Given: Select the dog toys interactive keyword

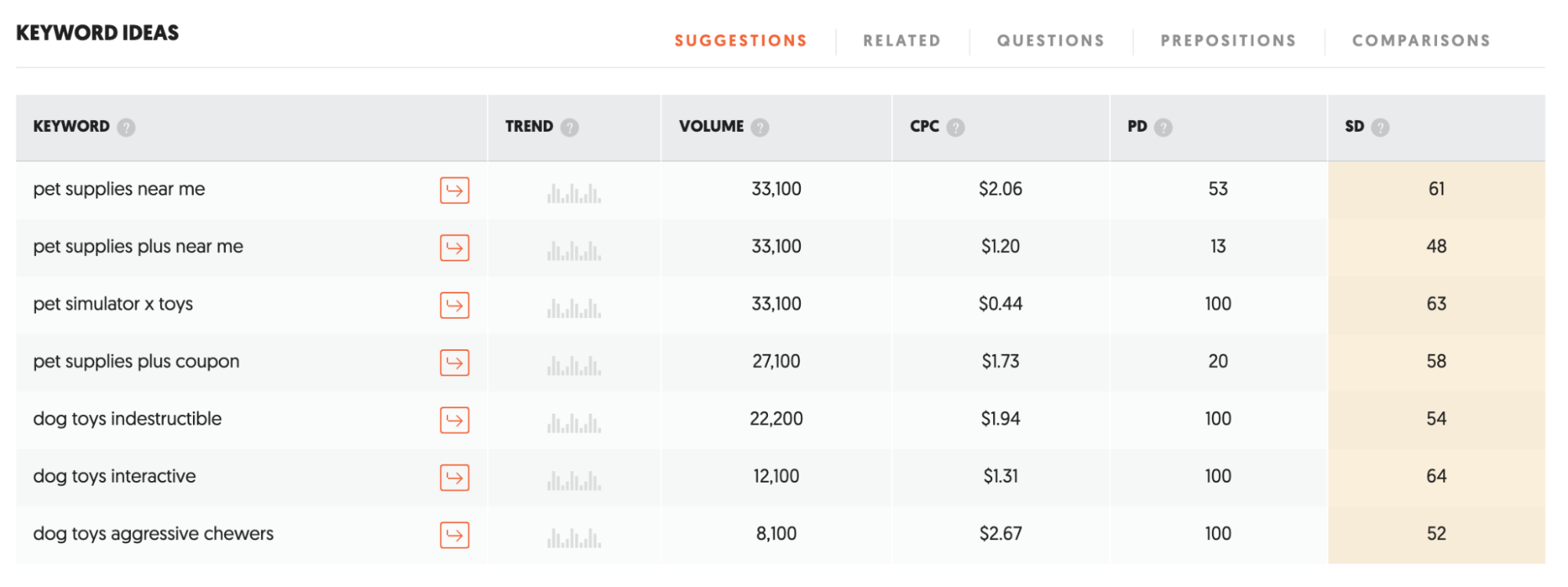Looking at the screenshot, I should tap(115, 476).
